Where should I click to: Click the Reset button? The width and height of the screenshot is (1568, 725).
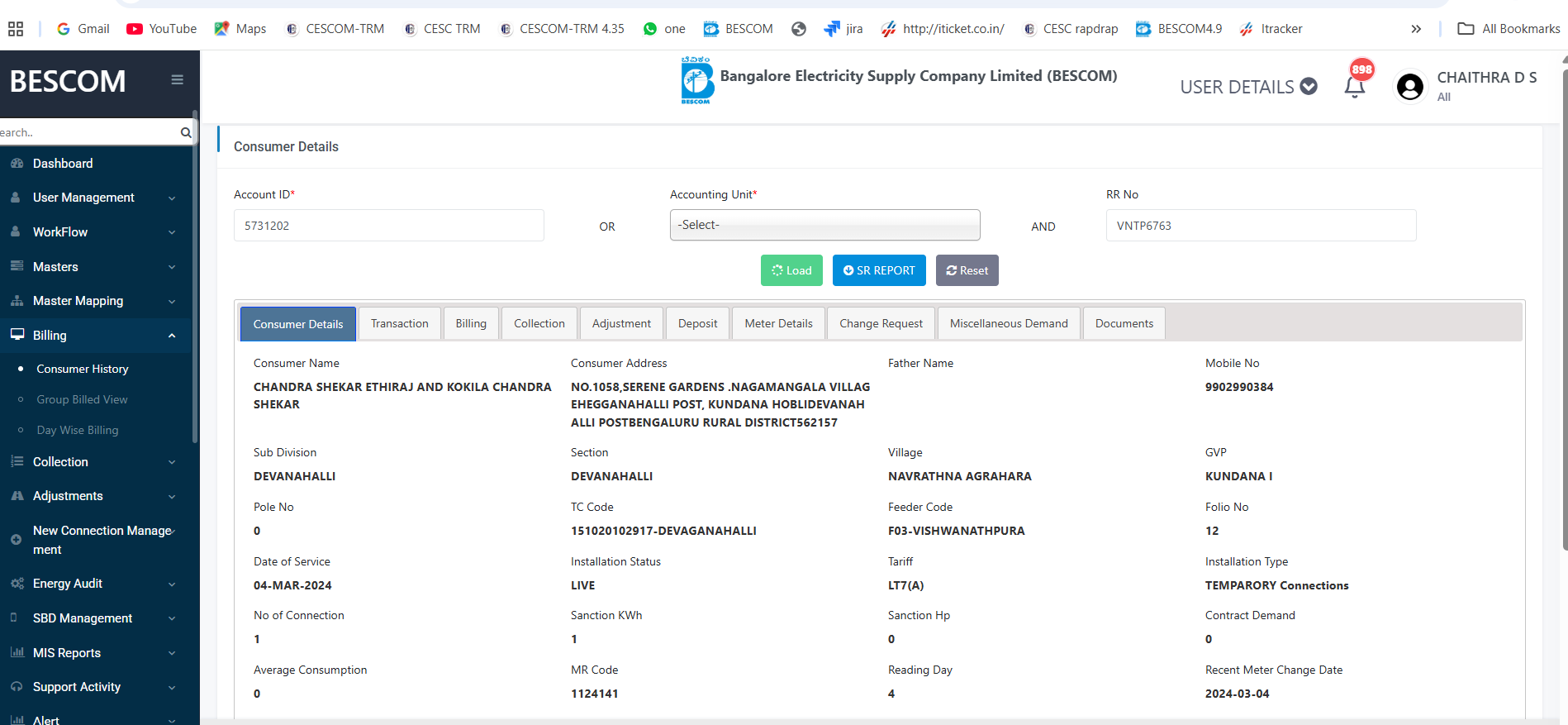point(967,270)
